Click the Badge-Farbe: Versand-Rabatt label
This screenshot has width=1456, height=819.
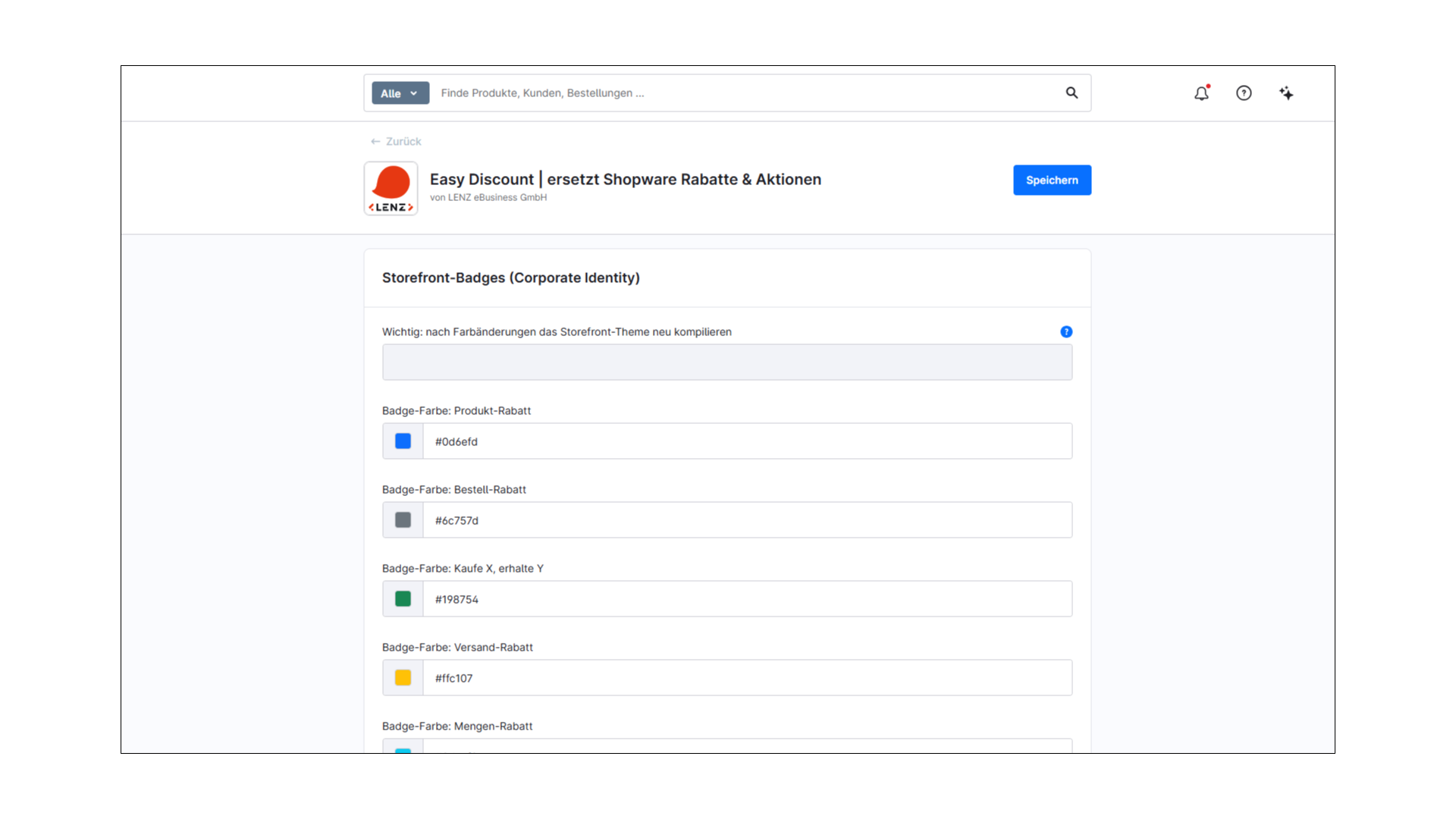457,647
